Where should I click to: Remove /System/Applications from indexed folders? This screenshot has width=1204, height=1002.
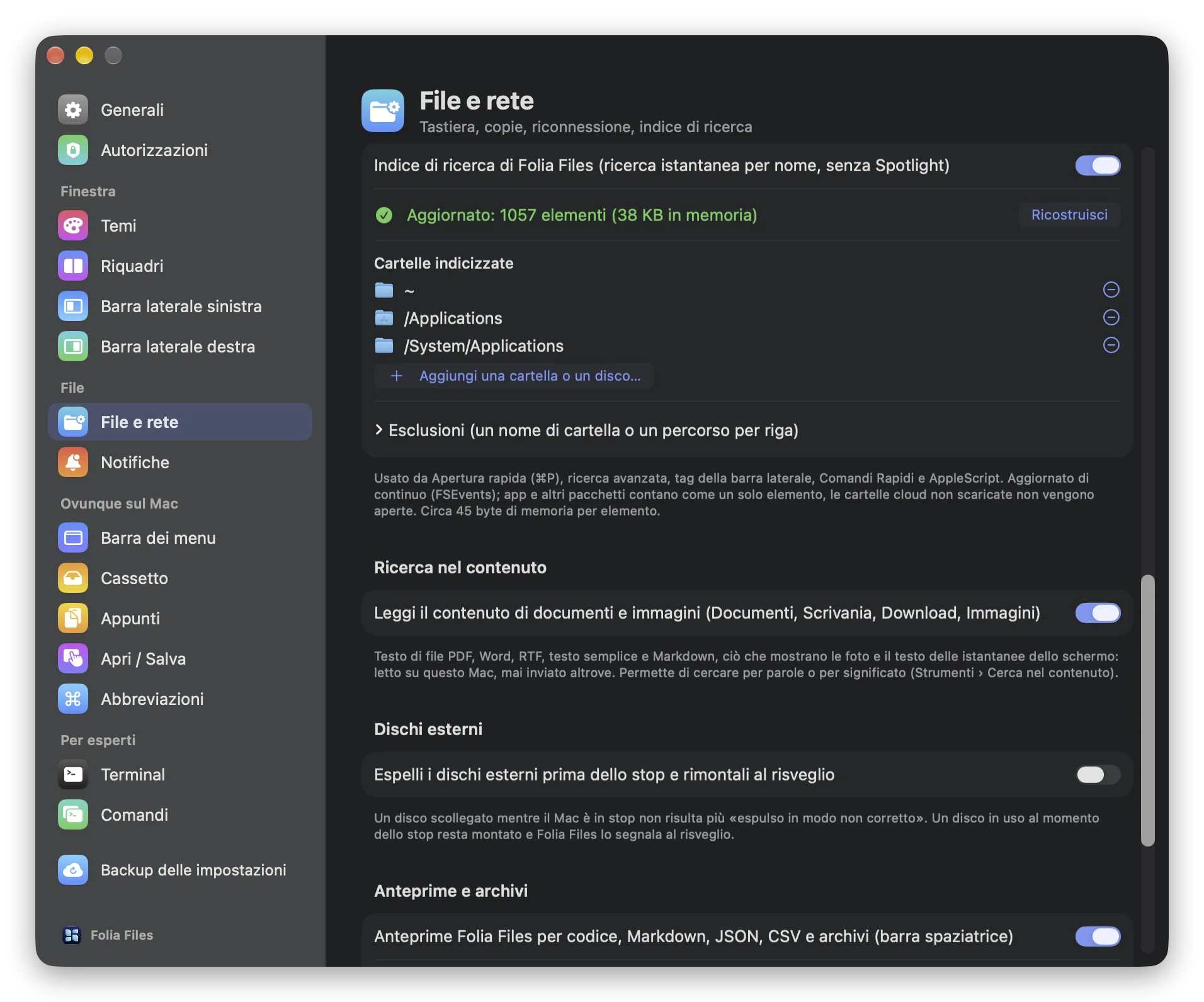coord(1111,345)
